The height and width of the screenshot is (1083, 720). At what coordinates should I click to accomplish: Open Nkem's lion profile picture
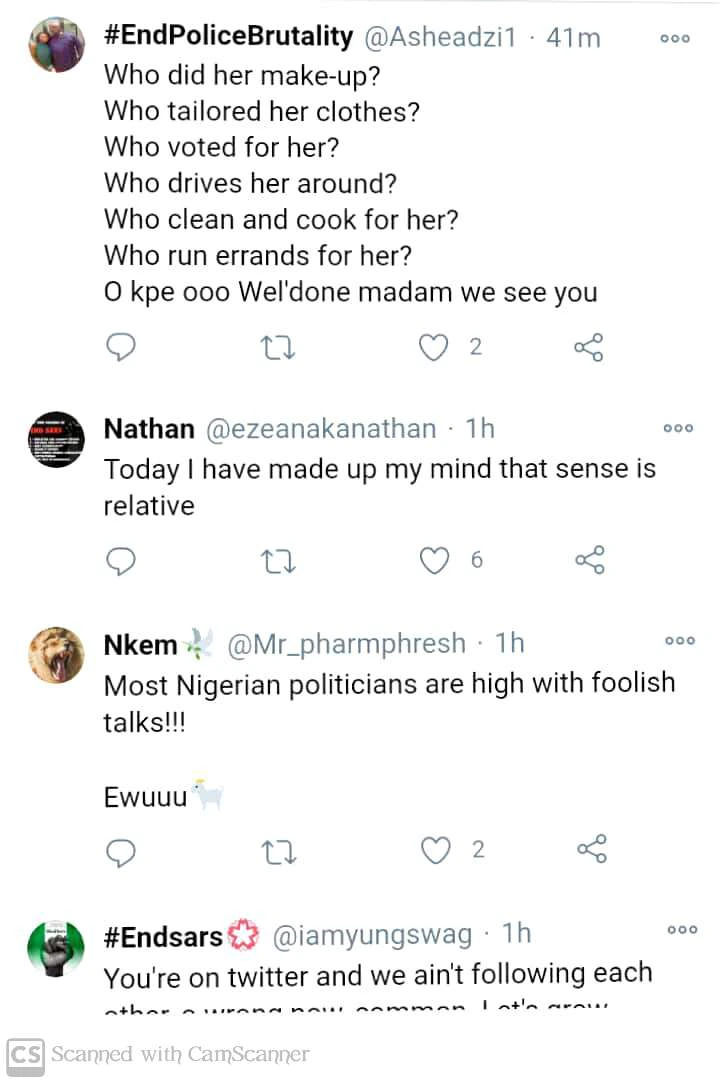coord(56,655)
